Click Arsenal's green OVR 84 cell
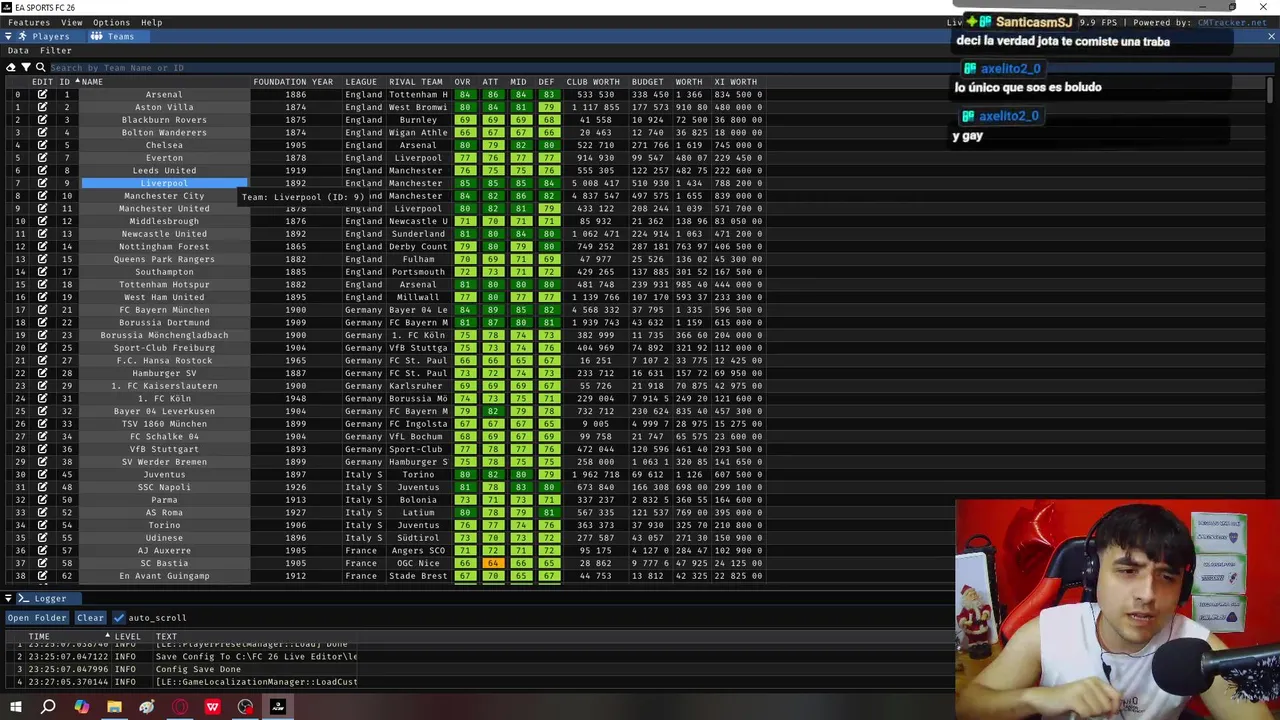The height and width of the screenshot is (720, 1280). 464,94
